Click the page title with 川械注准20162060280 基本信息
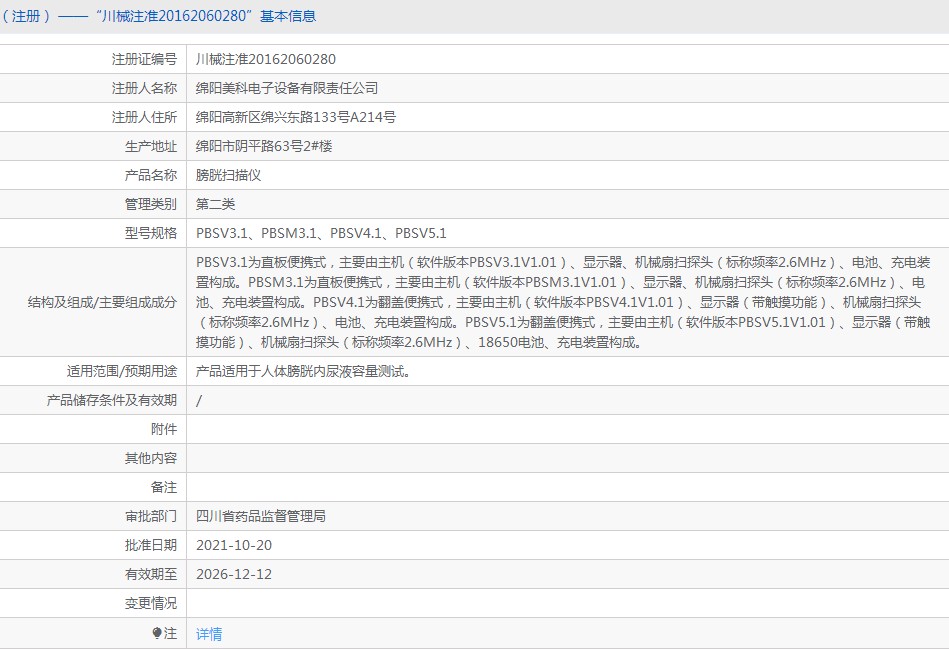Viewport: 949px width, 649px height. 159,16
